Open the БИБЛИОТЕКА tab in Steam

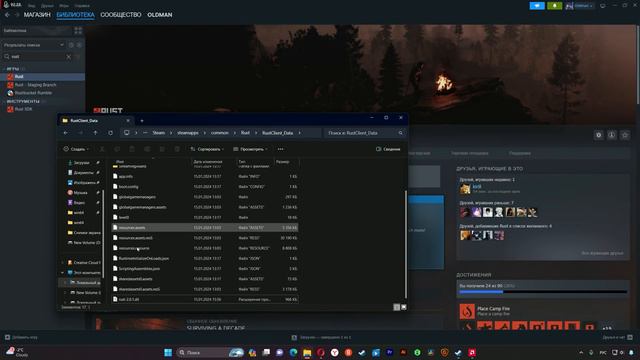click(76, 15)
